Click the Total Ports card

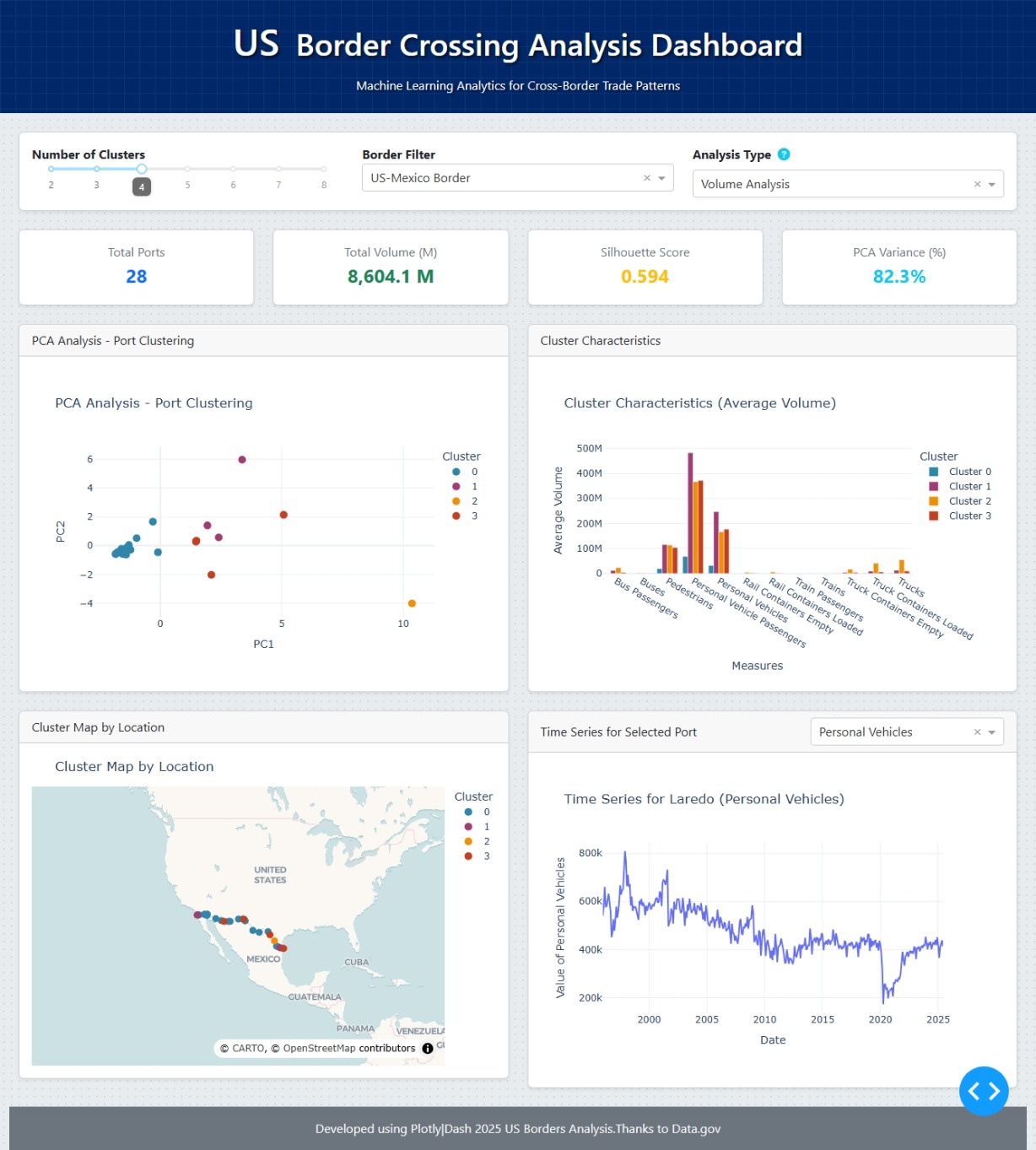[137, 267]
